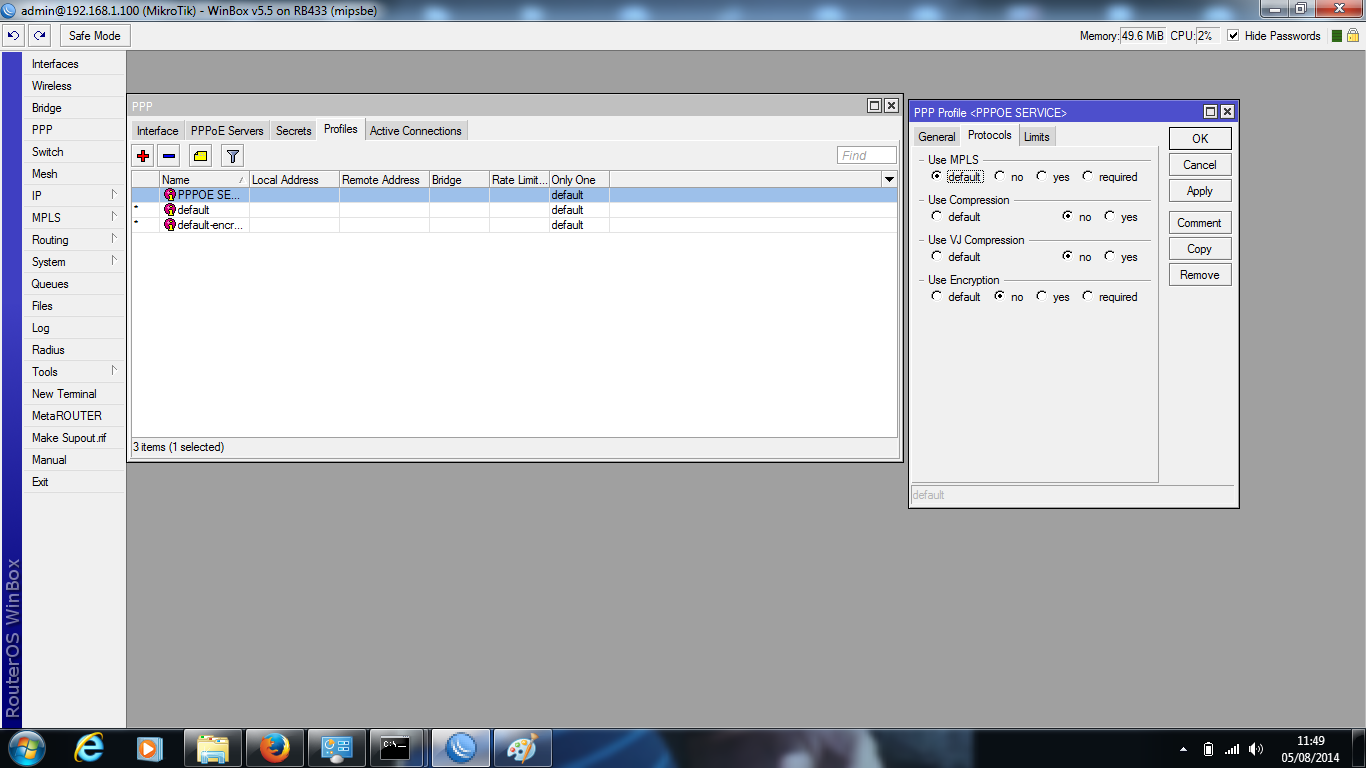1366x768 pixels.
Task: Toggle the Safe Mode button
Action: point(95,36)
